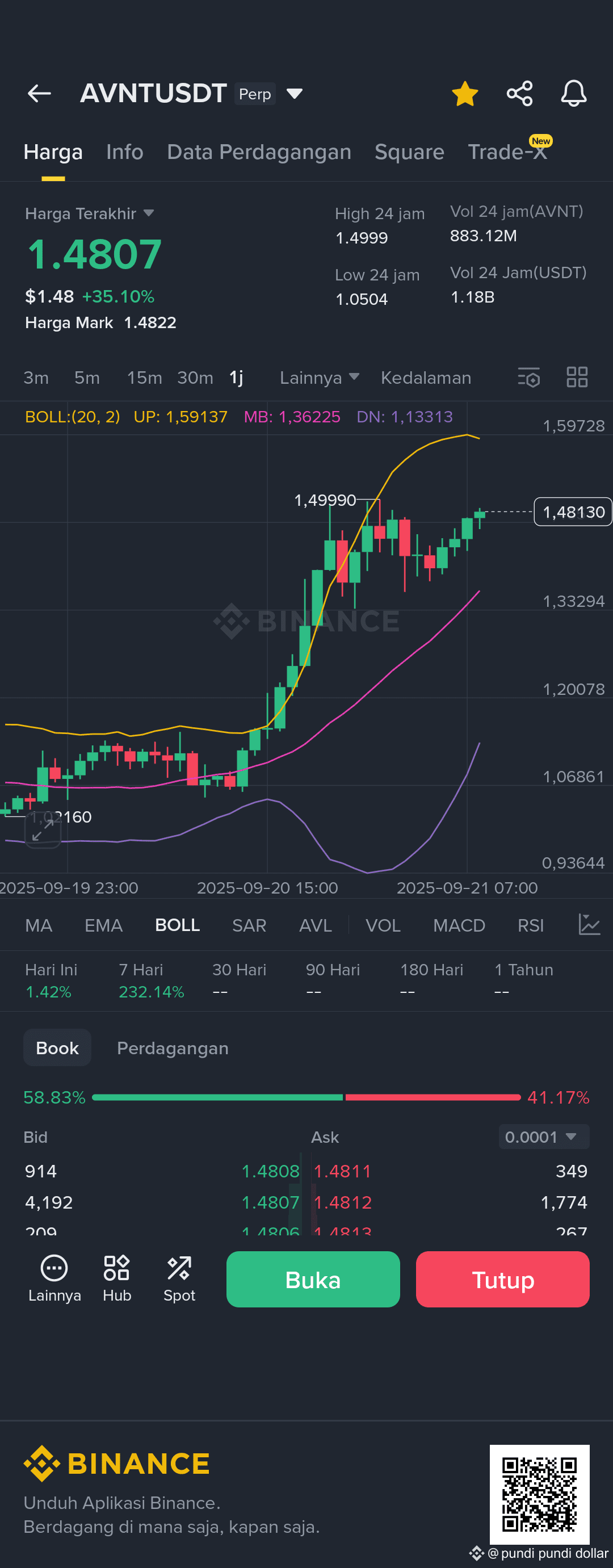Screen dimensions: 613x1568
Task: Select the 3m chart interval
Action: click(x=36, y=378)
